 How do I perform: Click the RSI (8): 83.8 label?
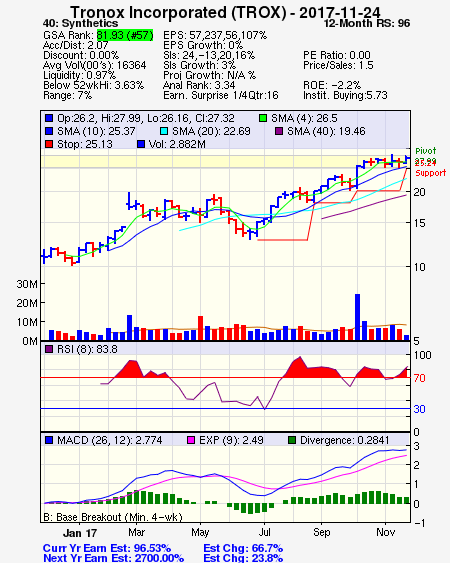[x=87, y=349]
